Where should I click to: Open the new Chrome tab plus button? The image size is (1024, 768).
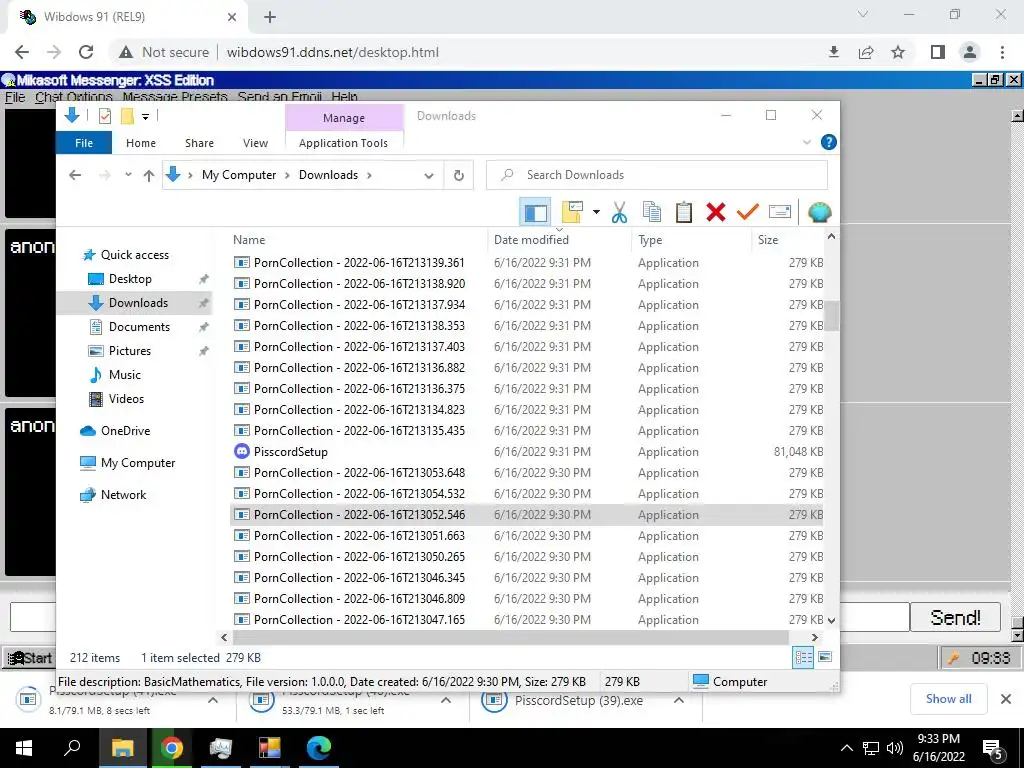coord(270,17)
